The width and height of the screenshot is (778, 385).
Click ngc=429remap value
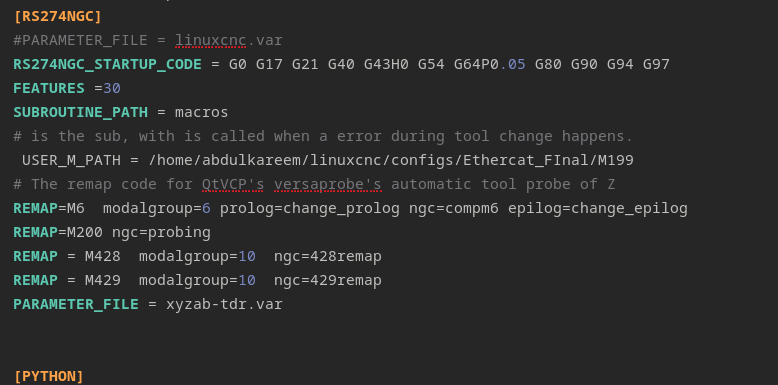(327, 280)
